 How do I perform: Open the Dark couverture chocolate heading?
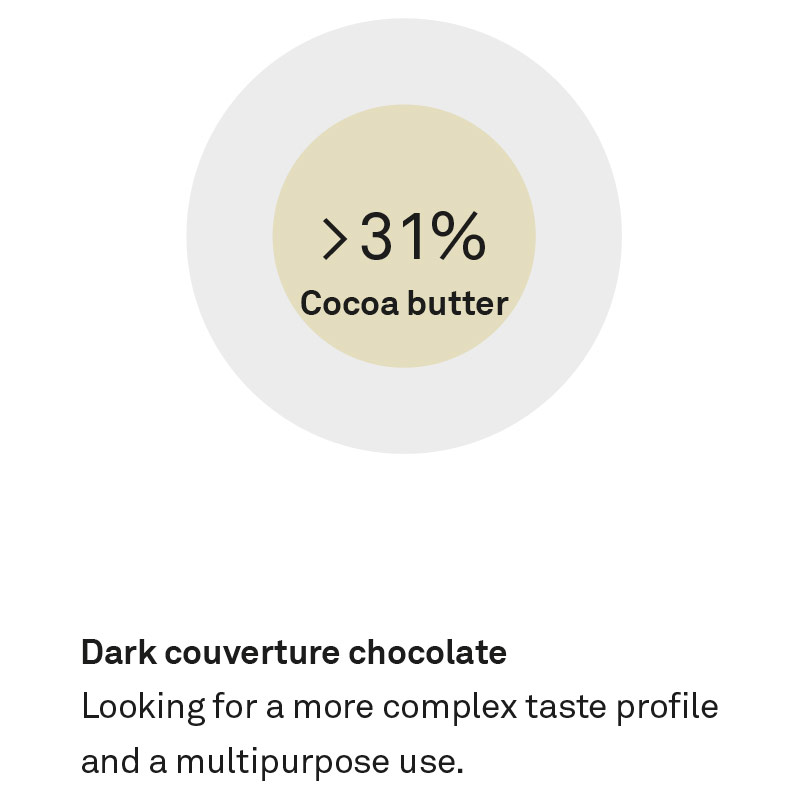pyautogui.click(x=294, y=652)
